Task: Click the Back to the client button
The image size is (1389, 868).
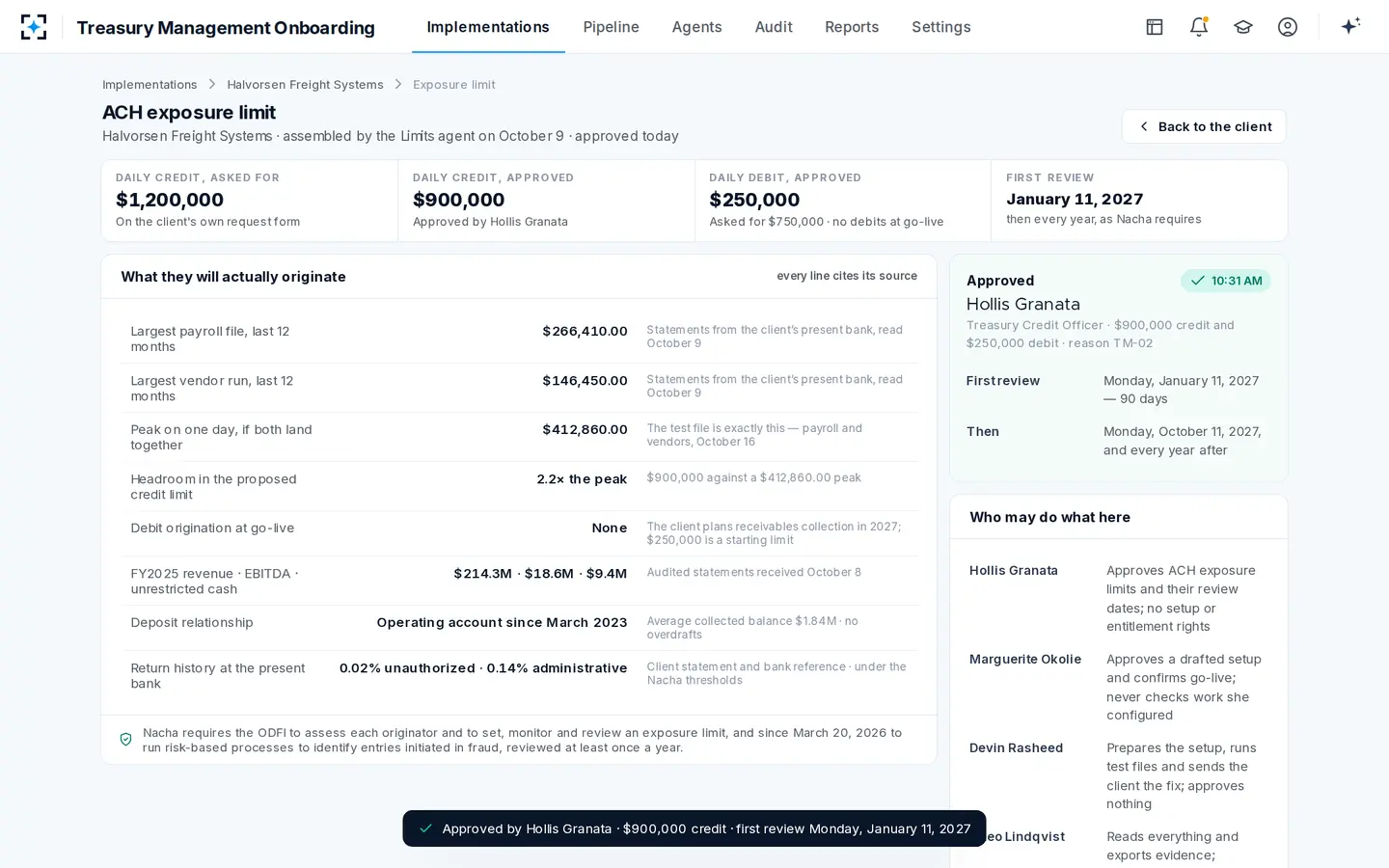Action: 1204,126
